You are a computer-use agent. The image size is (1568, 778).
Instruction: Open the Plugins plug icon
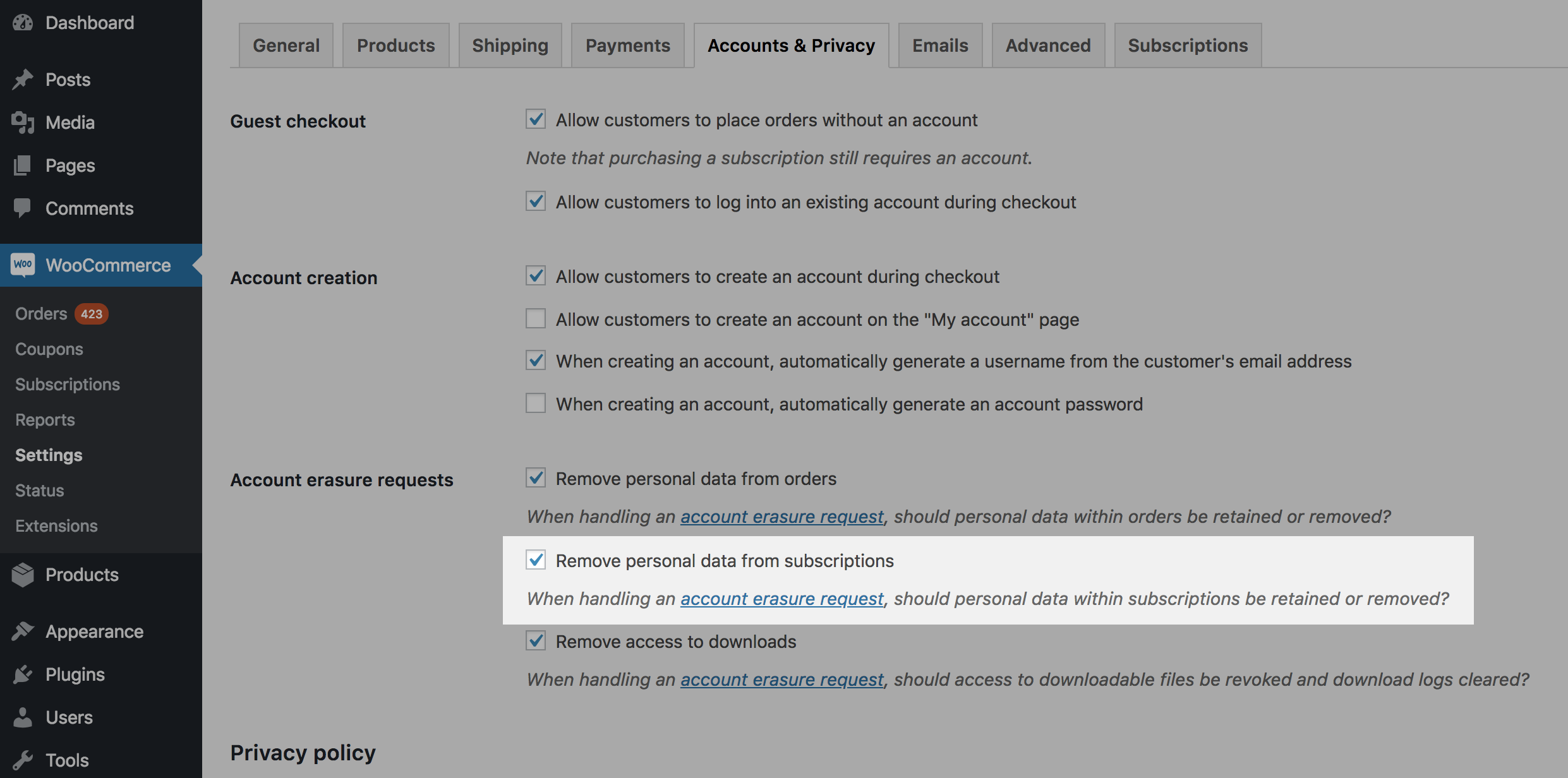tap(23, 674)
